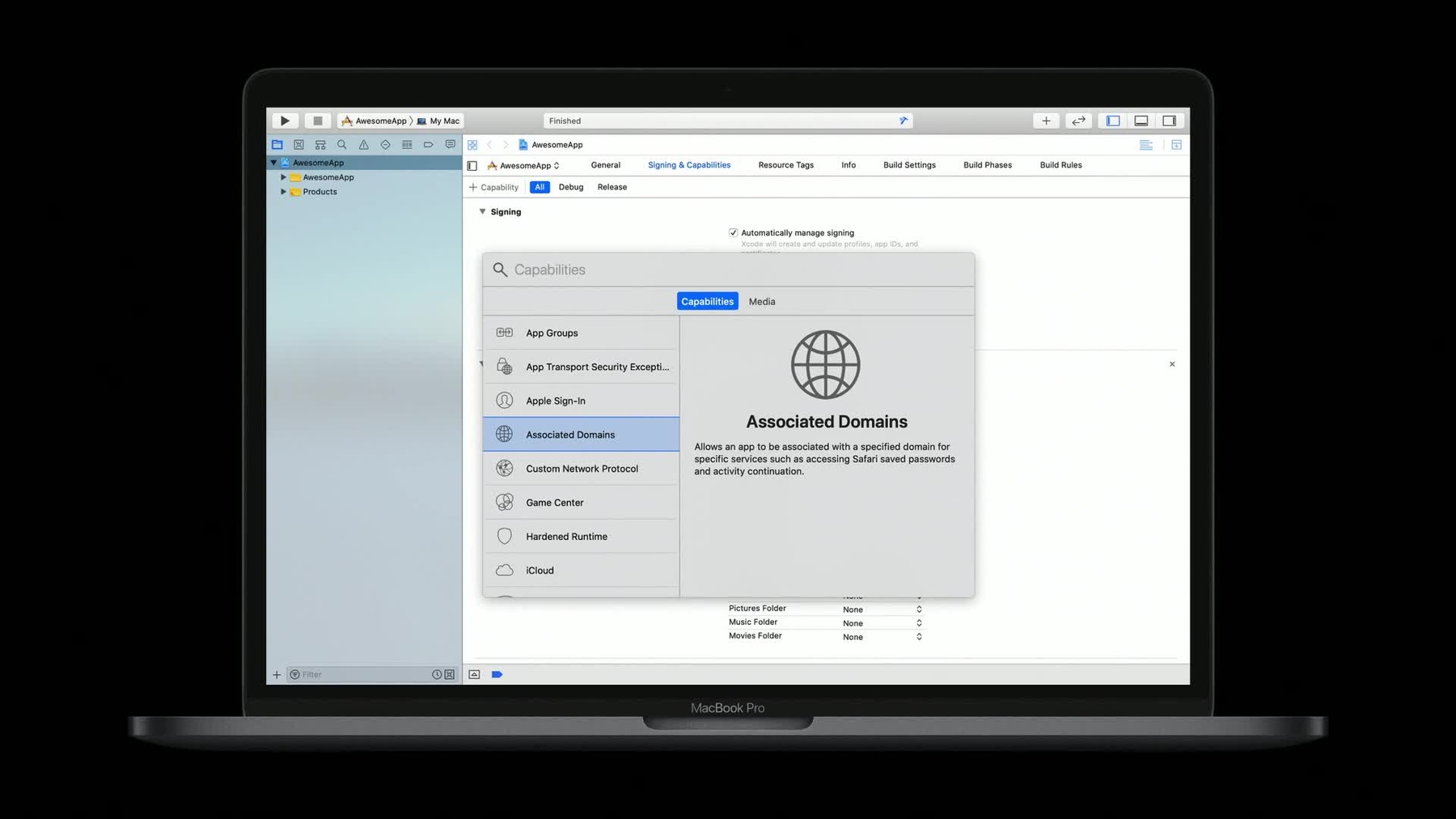The width and height of the screenshot is (1456, 819).
Task: Switch to the Media segment in library
Action: tap(761, 301)
